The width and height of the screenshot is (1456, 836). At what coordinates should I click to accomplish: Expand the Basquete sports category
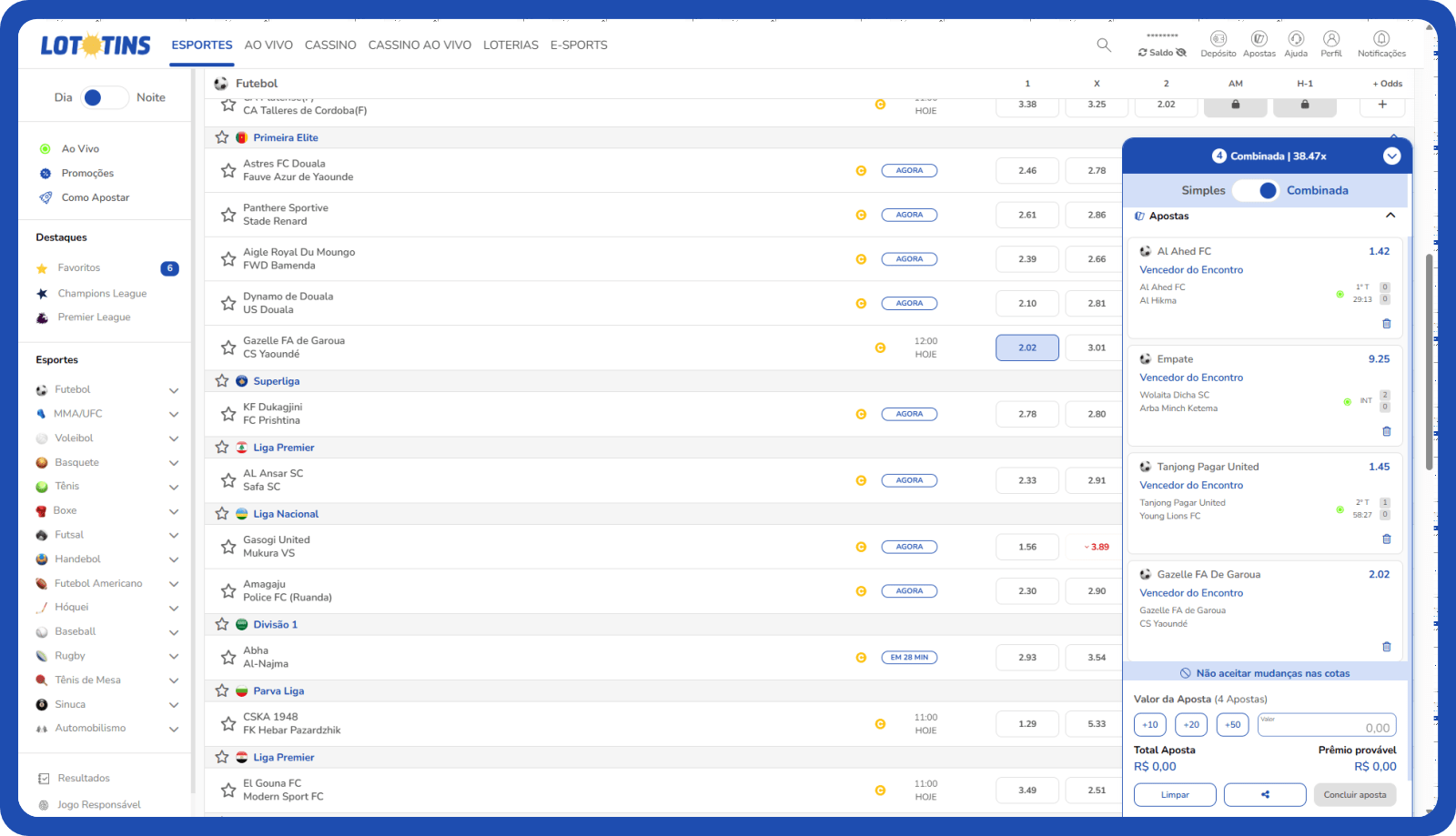(174, 463)
